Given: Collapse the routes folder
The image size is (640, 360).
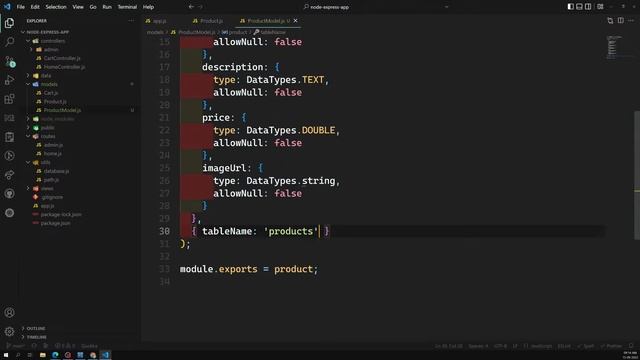Looking at the screenshot, I should point(48,136).
